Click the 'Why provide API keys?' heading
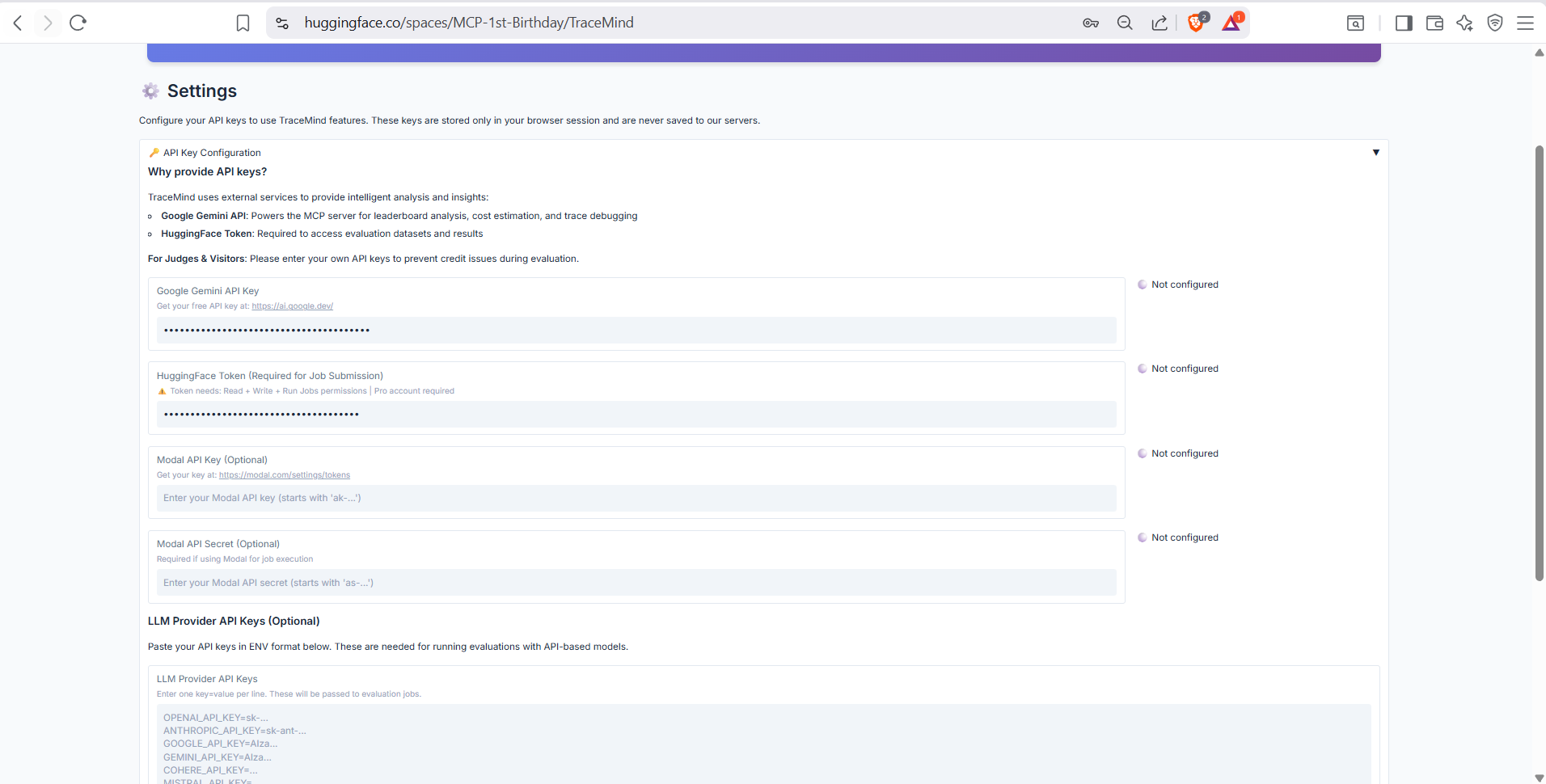Image resolution: width=1546 pixels, height=784 pixels. click(207, 172)
